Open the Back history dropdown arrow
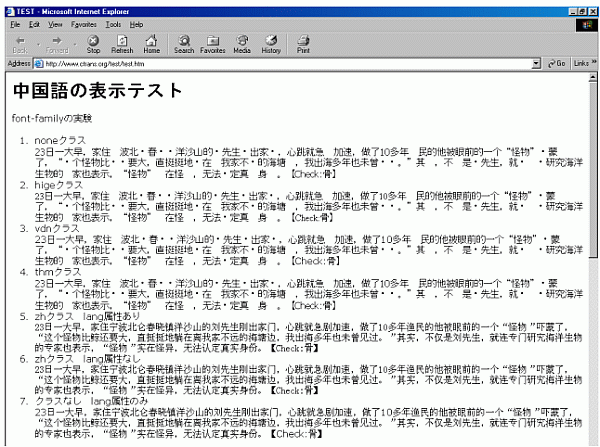The image size is (600, 447). point(38,44)
